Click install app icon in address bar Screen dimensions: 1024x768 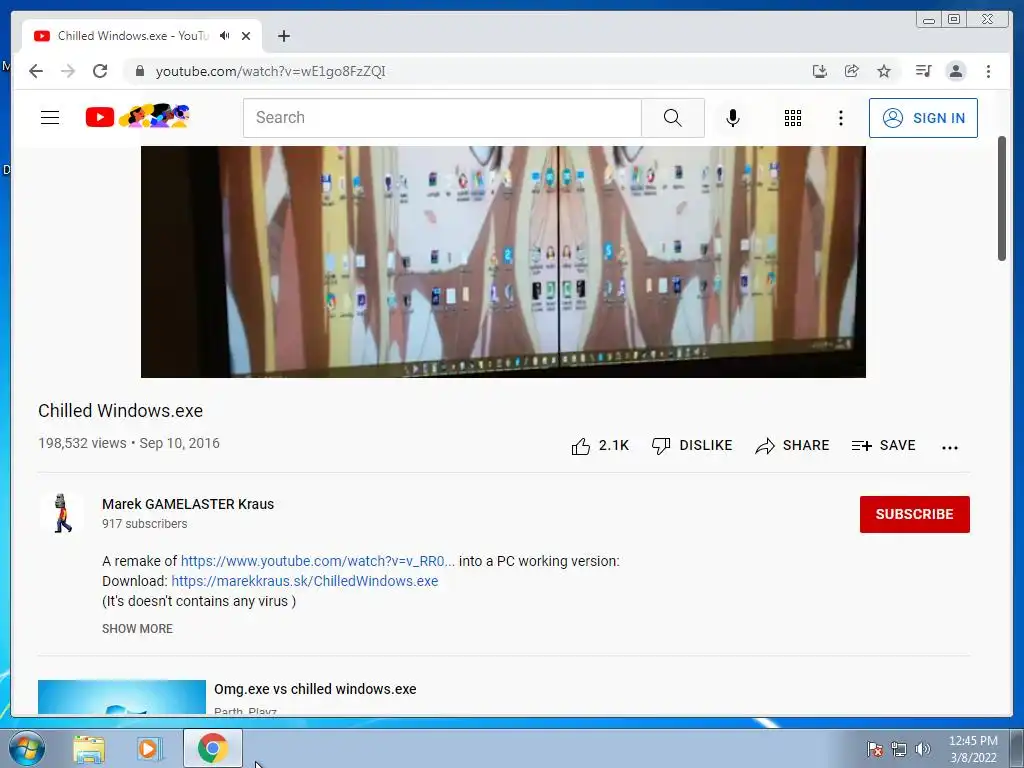click(820, 71)
